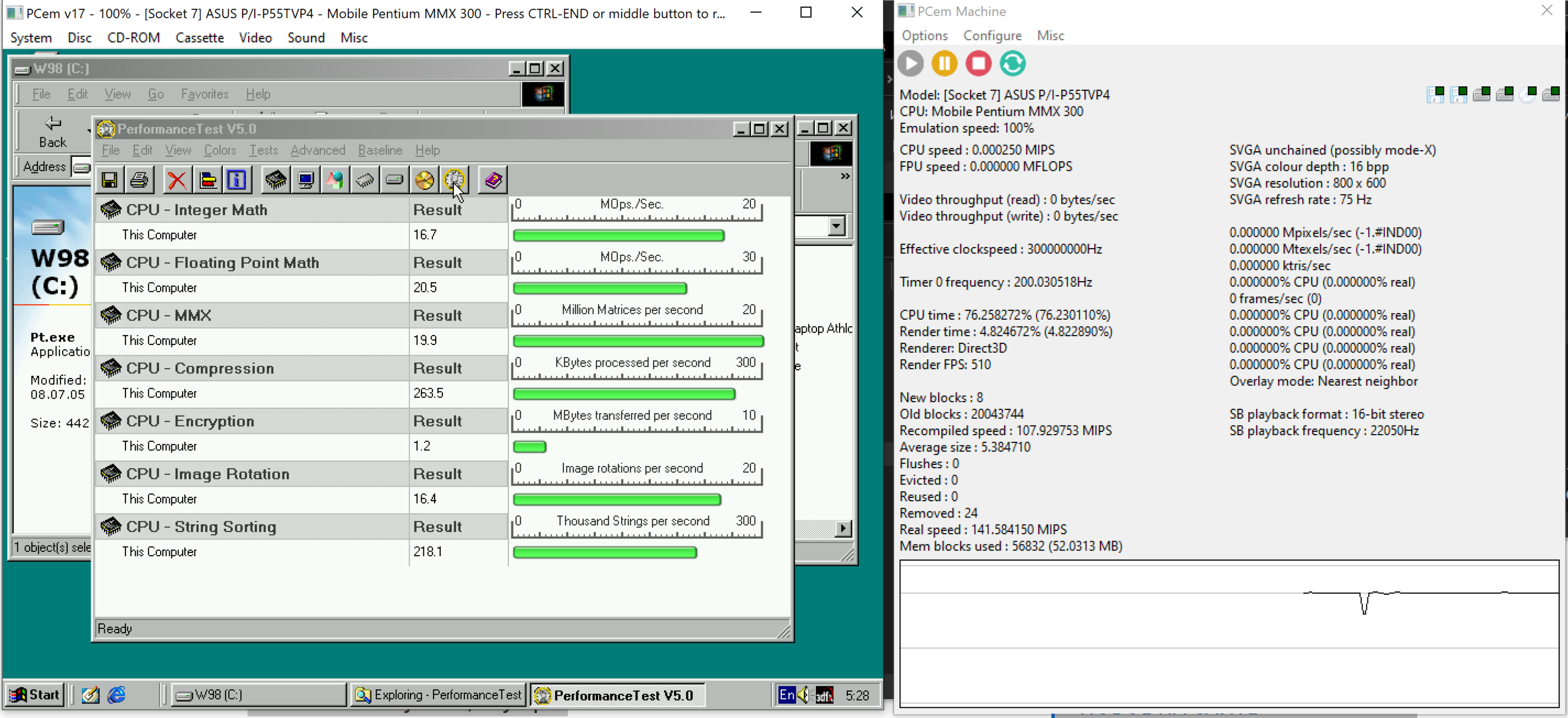The height and width of the screenshot is (718, 1568).
Task: Click the Back button in W98 Explorer
Action: point(52,132)
